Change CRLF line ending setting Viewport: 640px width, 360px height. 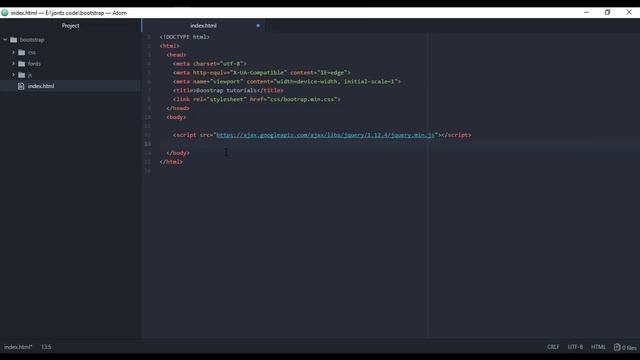click(553, 347)
